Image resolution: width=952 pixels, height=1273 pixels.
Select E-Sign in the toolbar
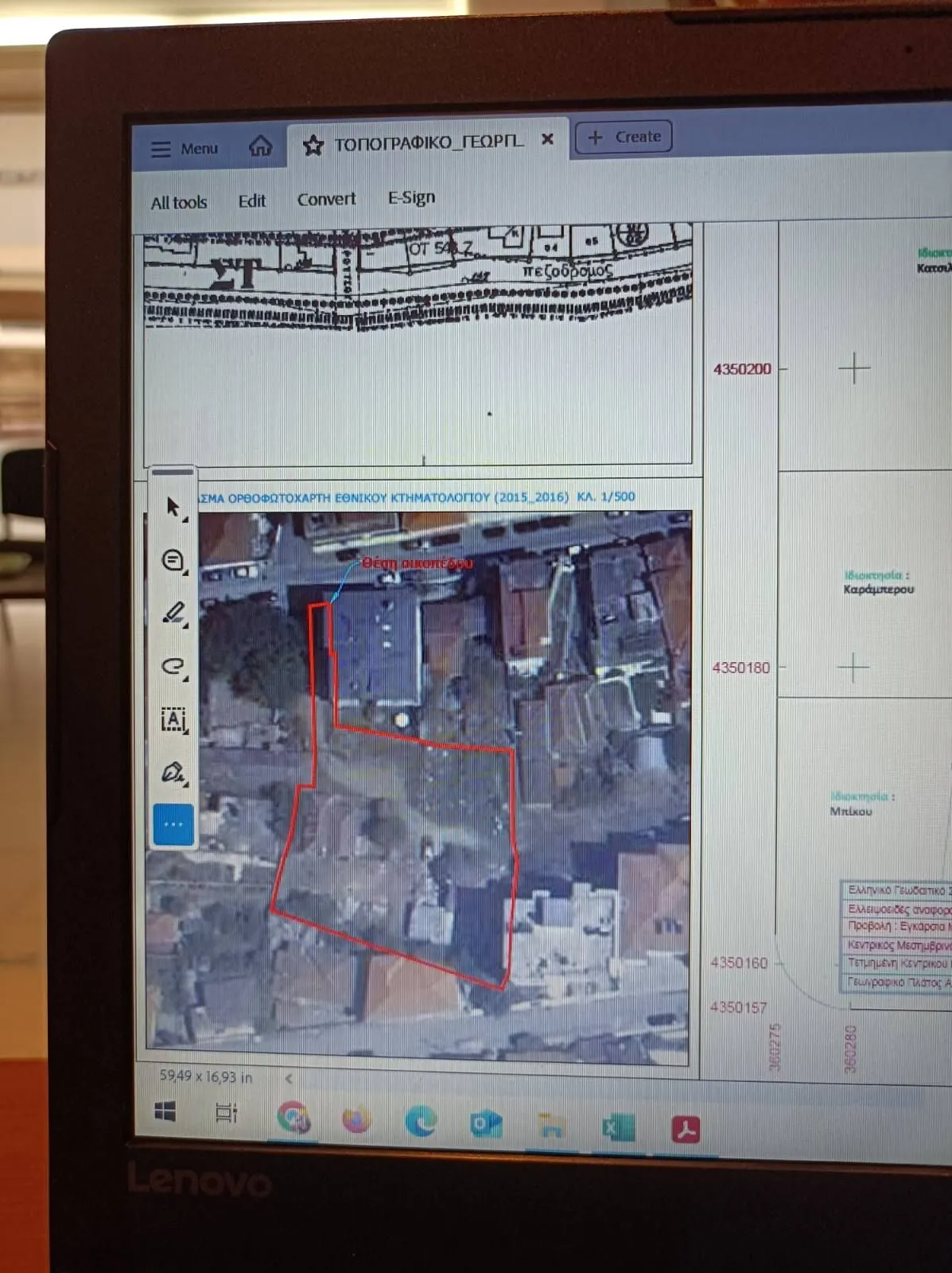point(411,197)
